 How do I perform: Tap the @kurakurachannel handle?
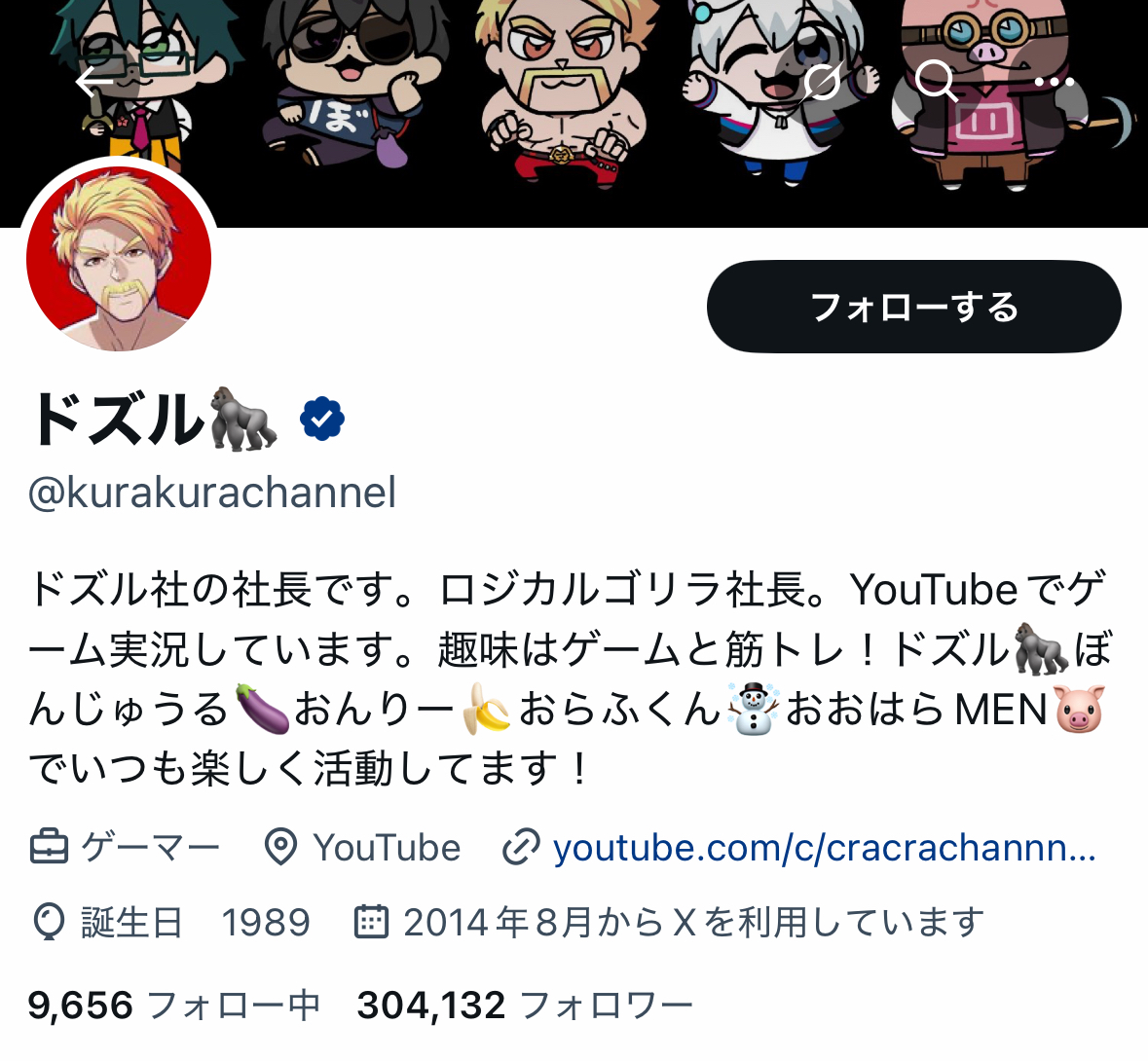212,492
